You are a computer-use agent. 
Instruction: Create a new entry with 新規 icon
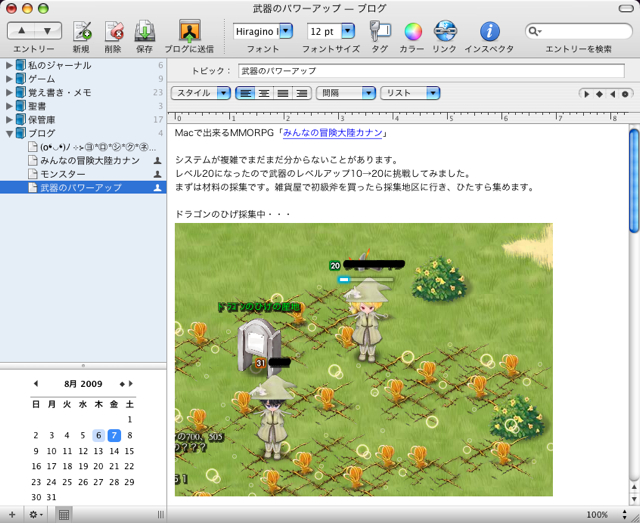pos(82,31)
